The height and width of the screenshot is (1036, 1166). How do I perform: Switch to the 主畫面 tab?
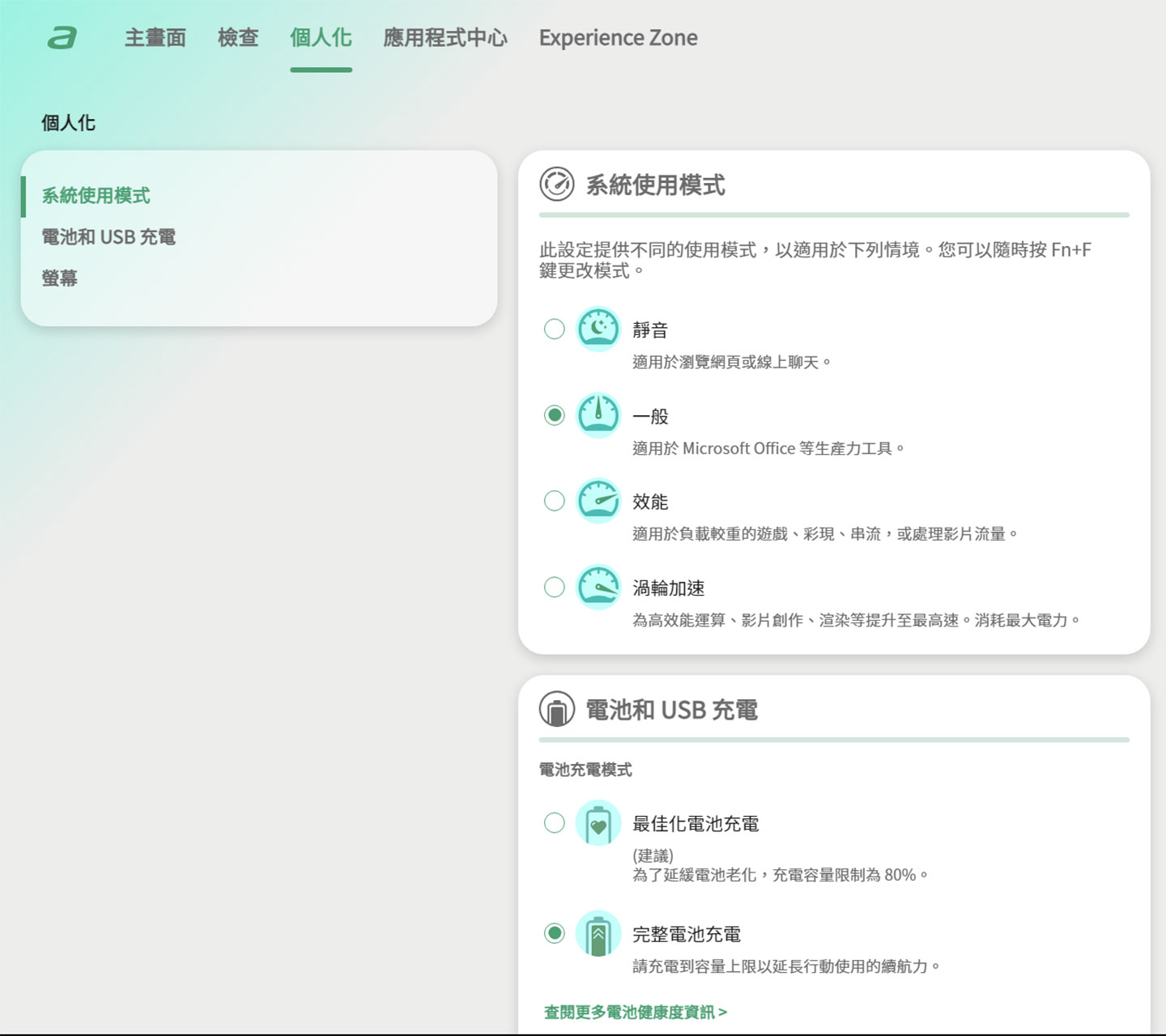click(x=155, y=38)
